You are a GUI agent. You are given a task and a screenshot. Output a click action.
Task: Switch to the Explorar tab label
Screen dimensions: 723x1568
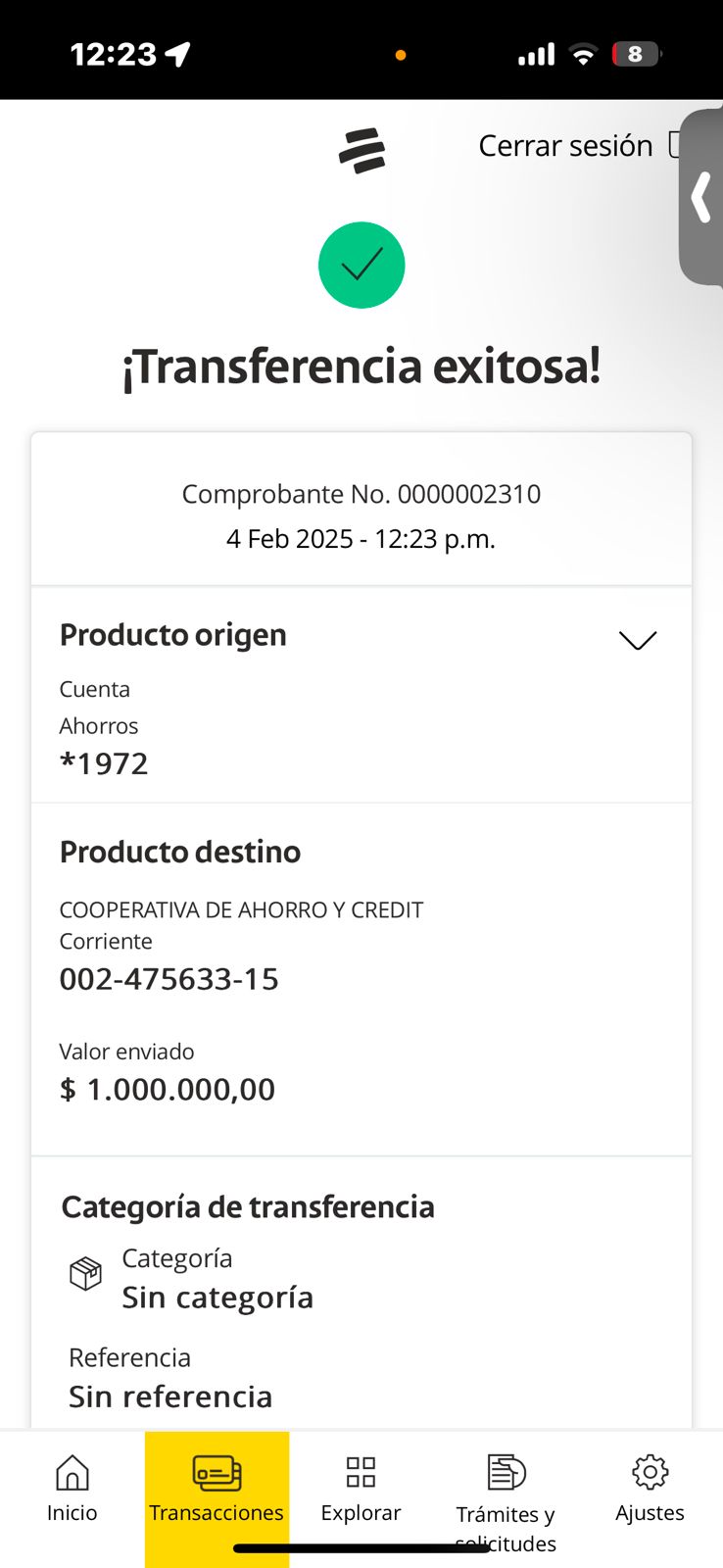point(361,1513)
